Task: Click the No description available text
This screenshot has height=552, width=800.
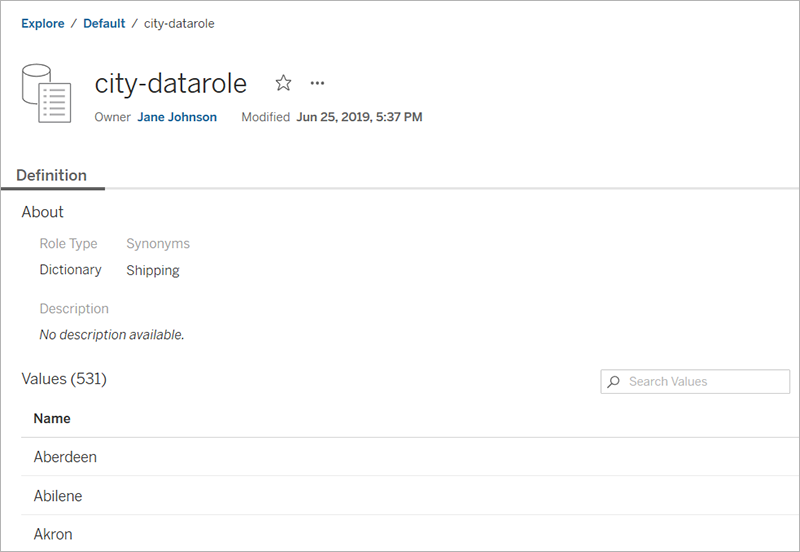Action: (x=112, y=335)
